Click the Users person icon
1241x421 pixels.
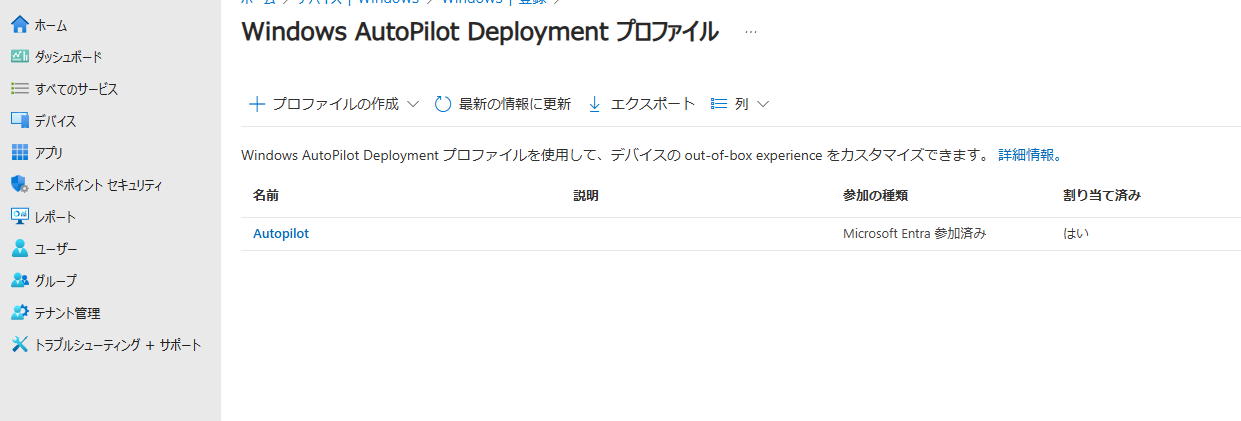click(20, 248)
